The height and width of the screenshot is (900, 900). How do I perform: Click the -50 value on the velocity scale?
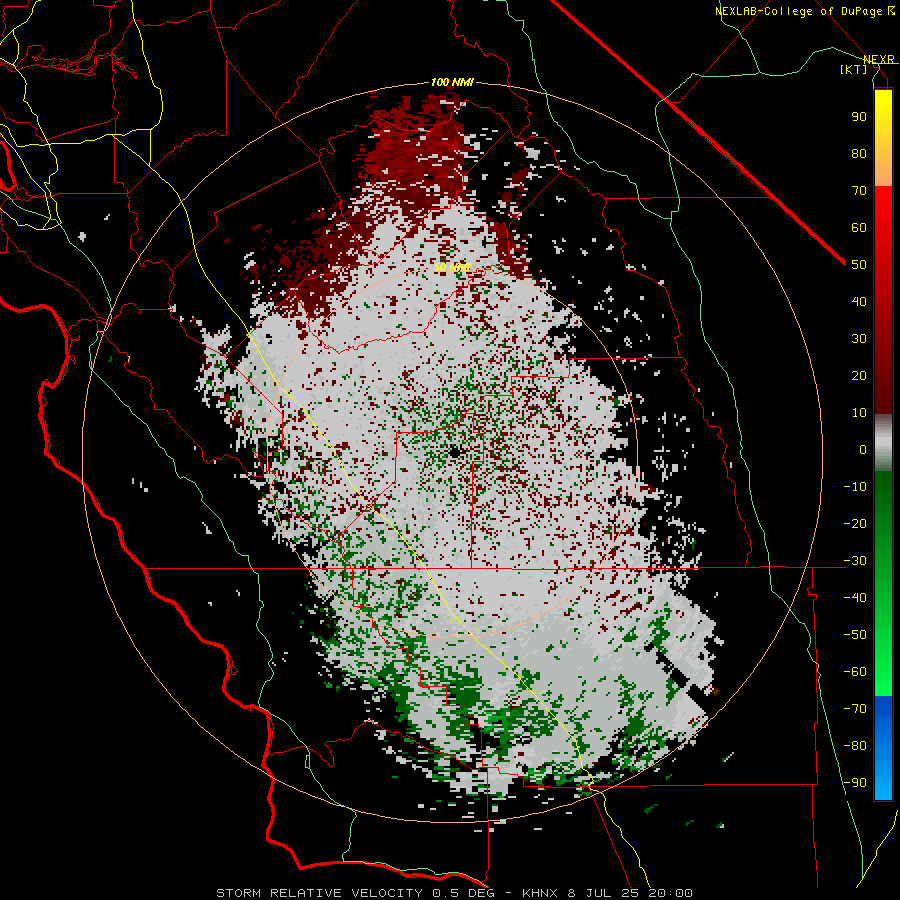point(855,635)
